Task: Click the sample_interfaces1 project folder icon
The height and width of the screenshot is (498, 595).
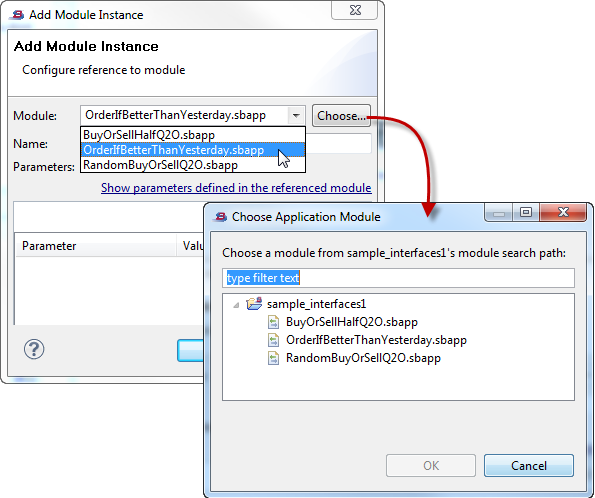Action: [x=254, y=304]
